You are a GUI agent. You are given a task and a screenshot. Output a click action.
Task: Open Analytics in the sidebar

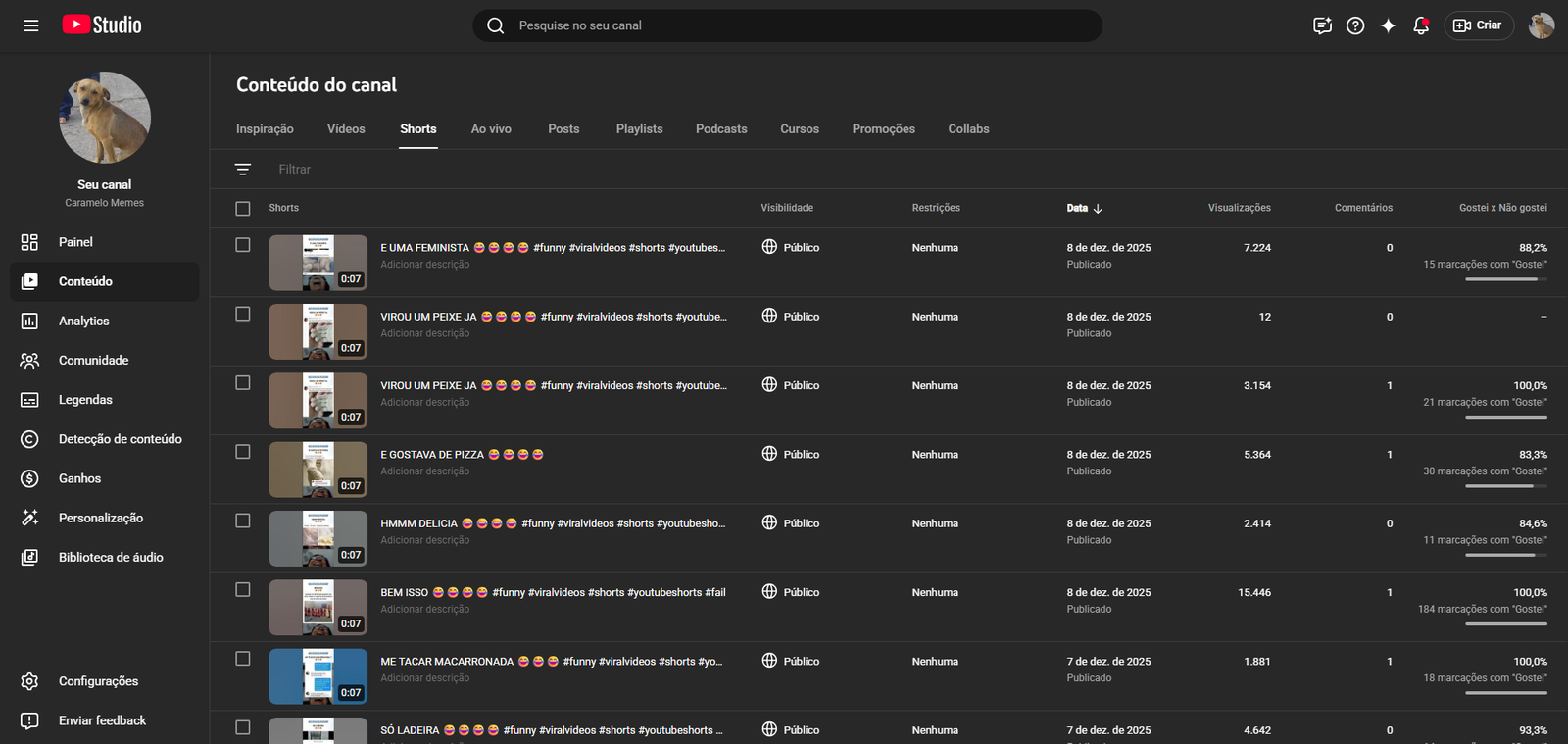83,321
